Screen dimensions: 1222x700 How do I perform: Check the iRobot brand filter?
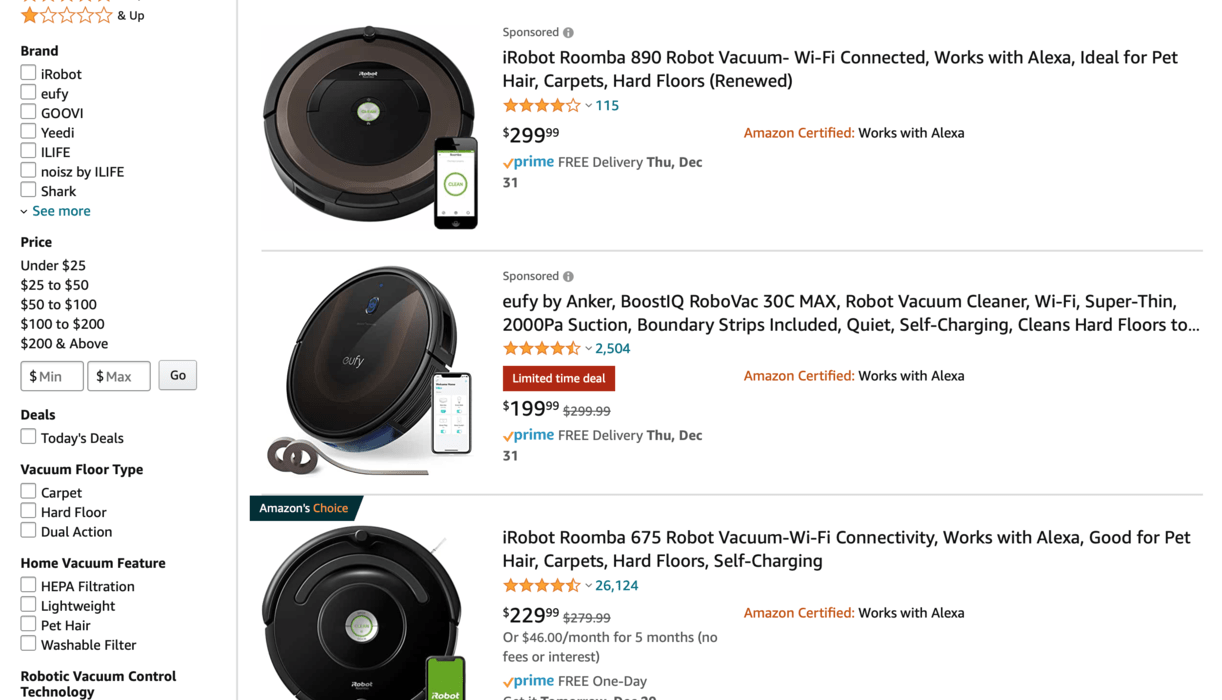click(27, 73)
